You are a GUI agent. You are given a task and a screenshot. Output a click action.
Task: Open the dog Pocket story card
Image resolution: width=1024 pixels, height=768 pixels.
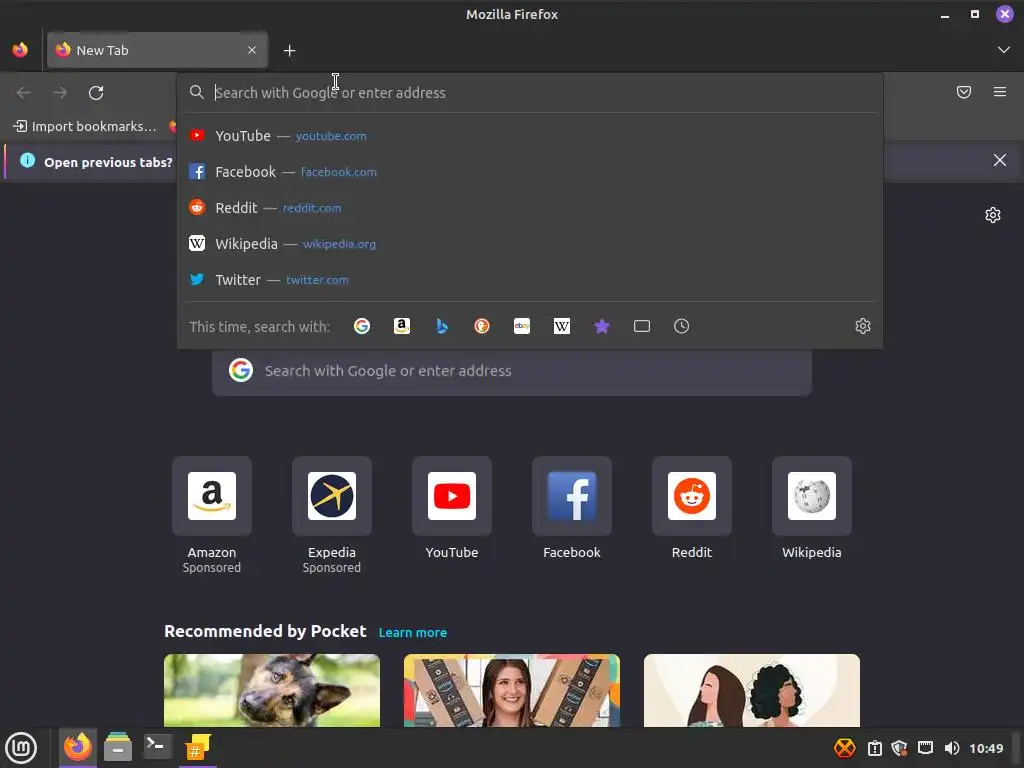point(272,690)
